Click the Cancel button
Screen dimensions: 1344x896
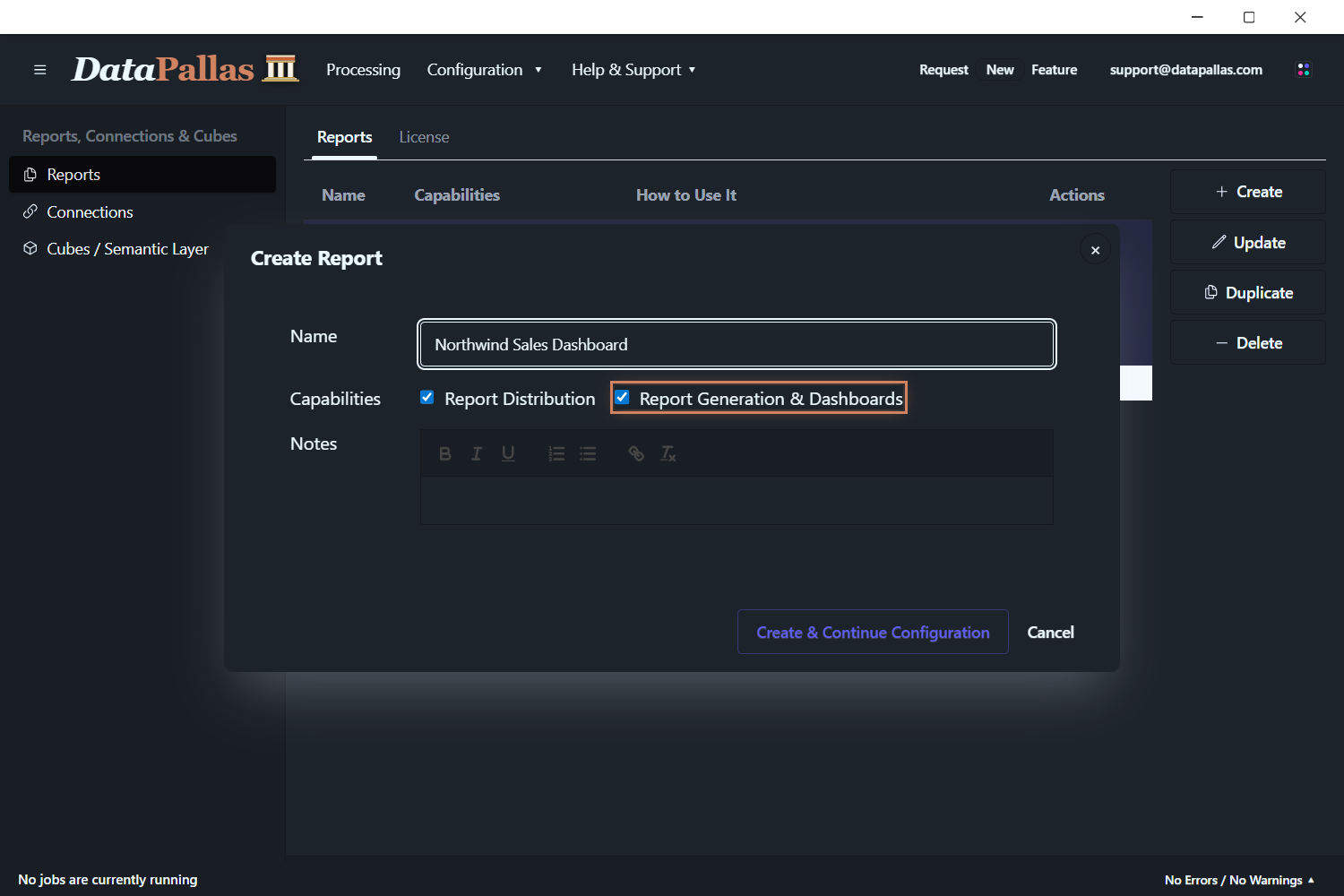[1050, 633]
